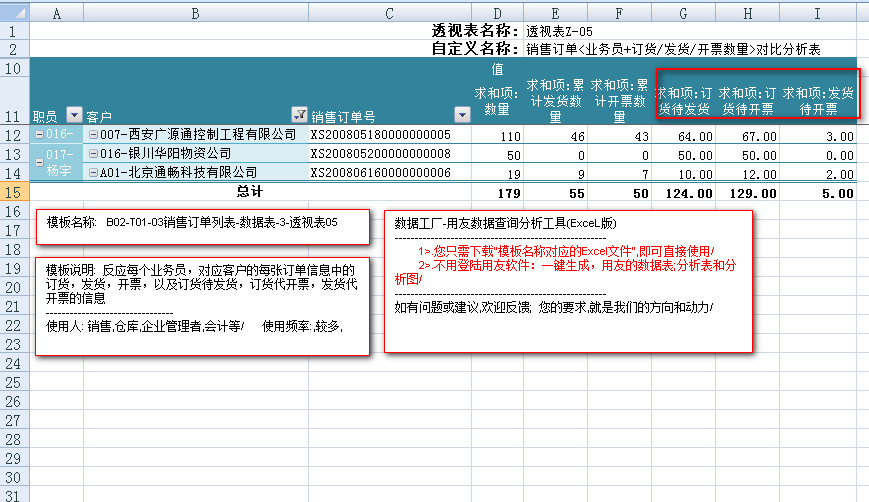The width and height of the screenshot is (869, 502).
Task: Collapse A01-北京通畅科技有限公司 customer row
Action: (x=93, y=173)
